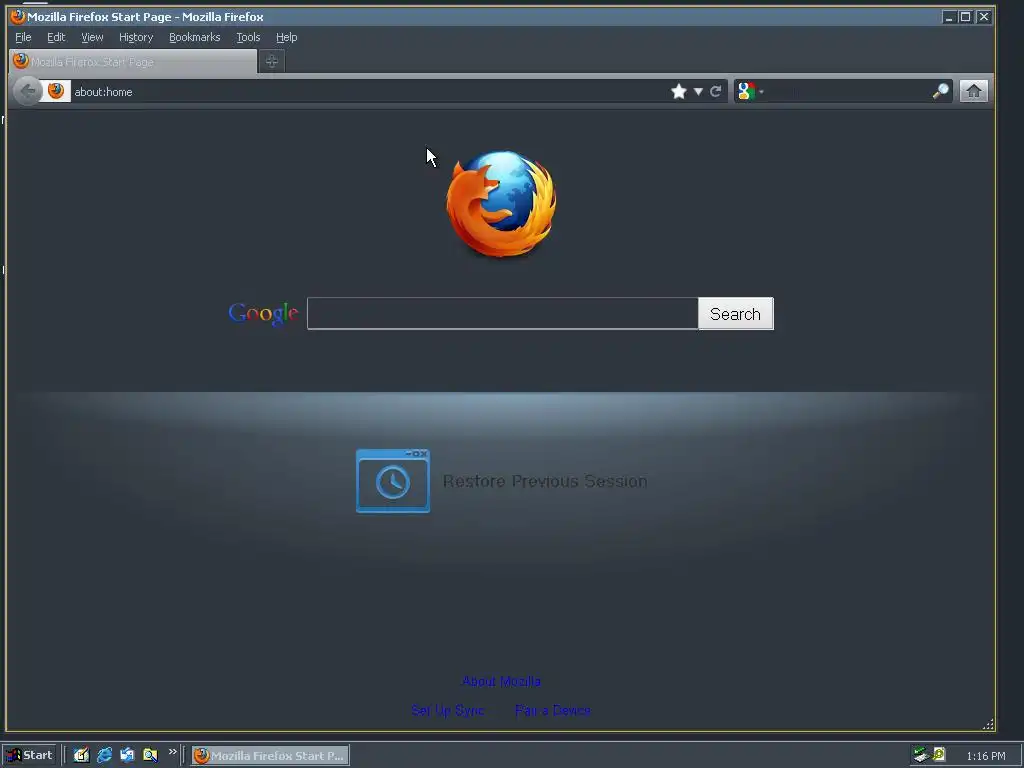Click the second system tray icon

(938, 755)
